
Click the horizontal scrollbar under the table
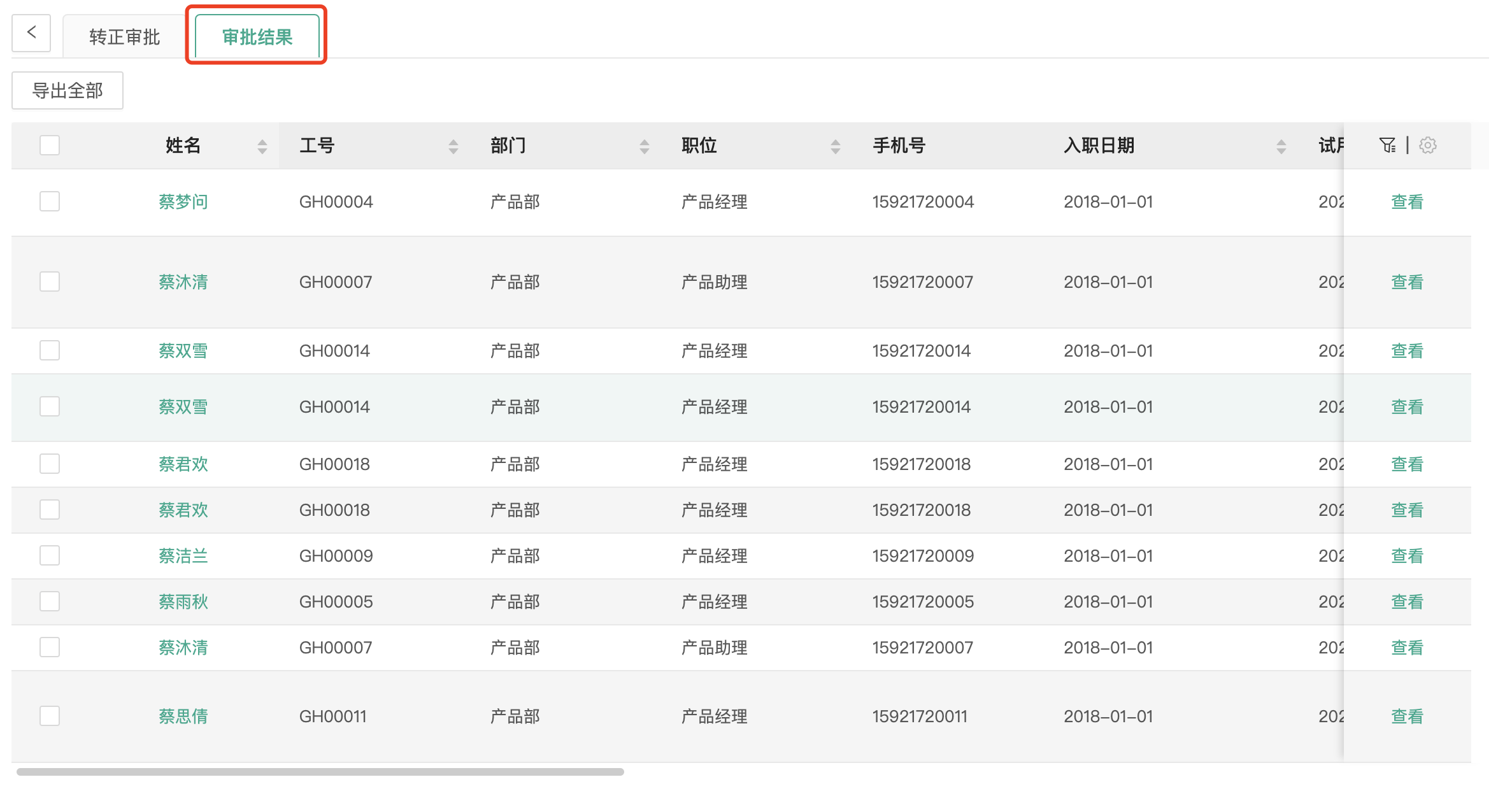click(320, 772)
